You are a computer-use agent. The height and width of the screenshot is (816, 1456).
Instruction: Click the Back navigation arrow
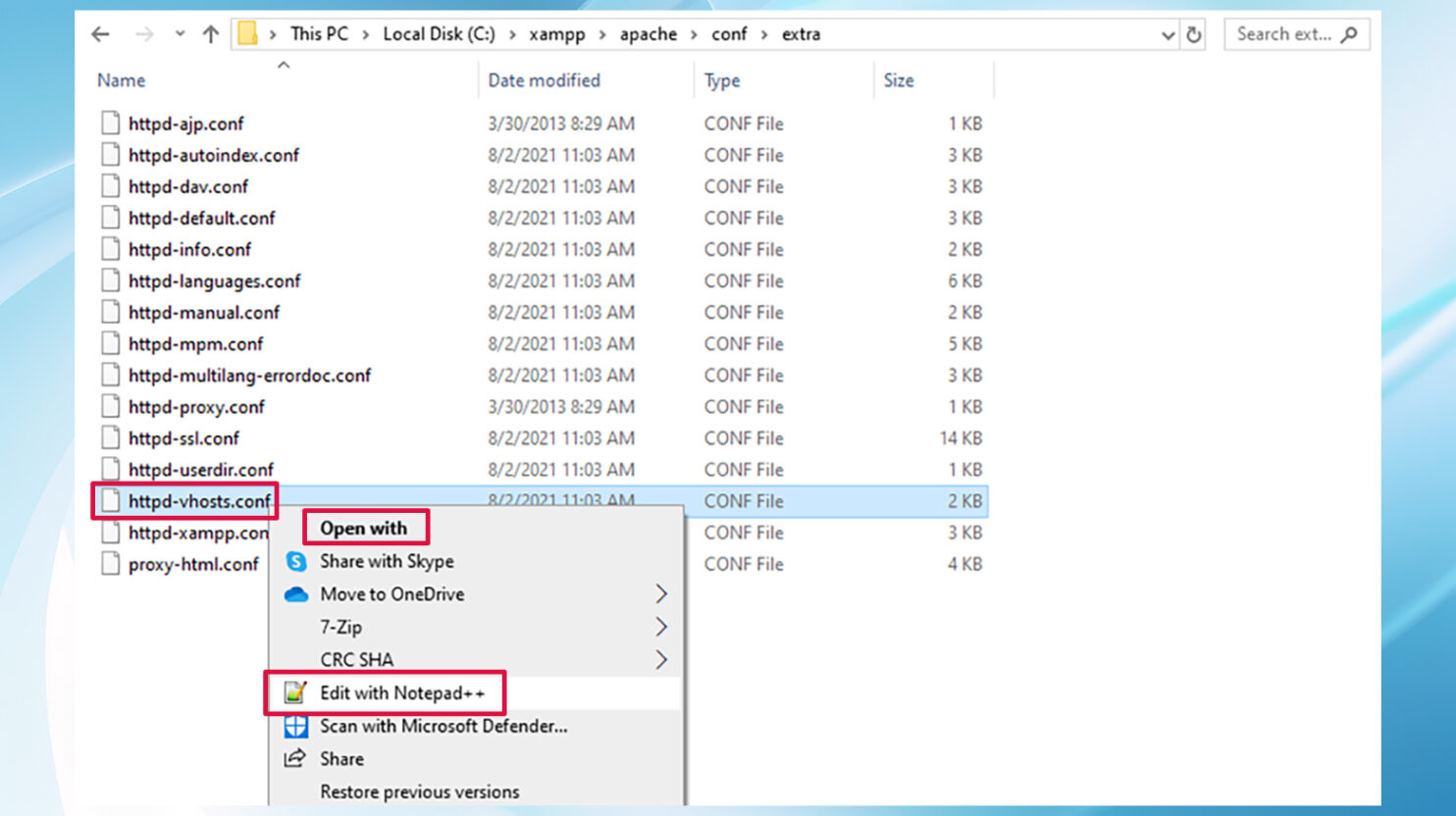(100, 34)
